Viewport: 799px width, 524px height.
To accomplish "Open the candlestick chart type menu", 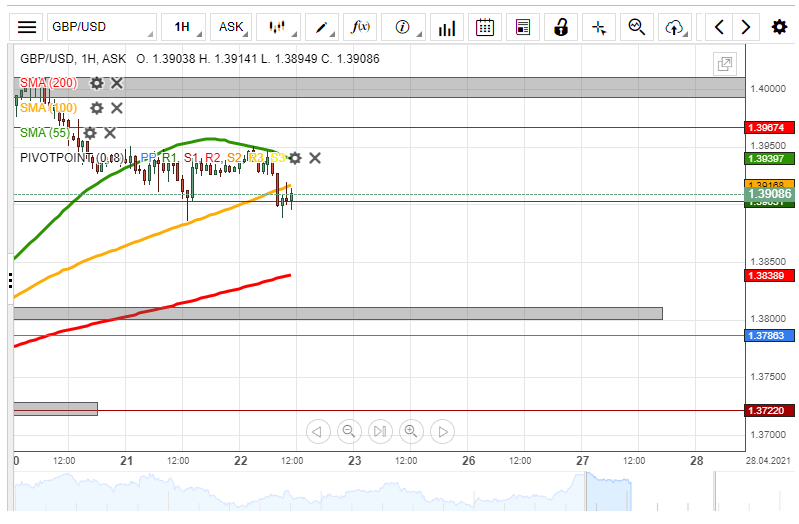I will click(x=278, y=27).
